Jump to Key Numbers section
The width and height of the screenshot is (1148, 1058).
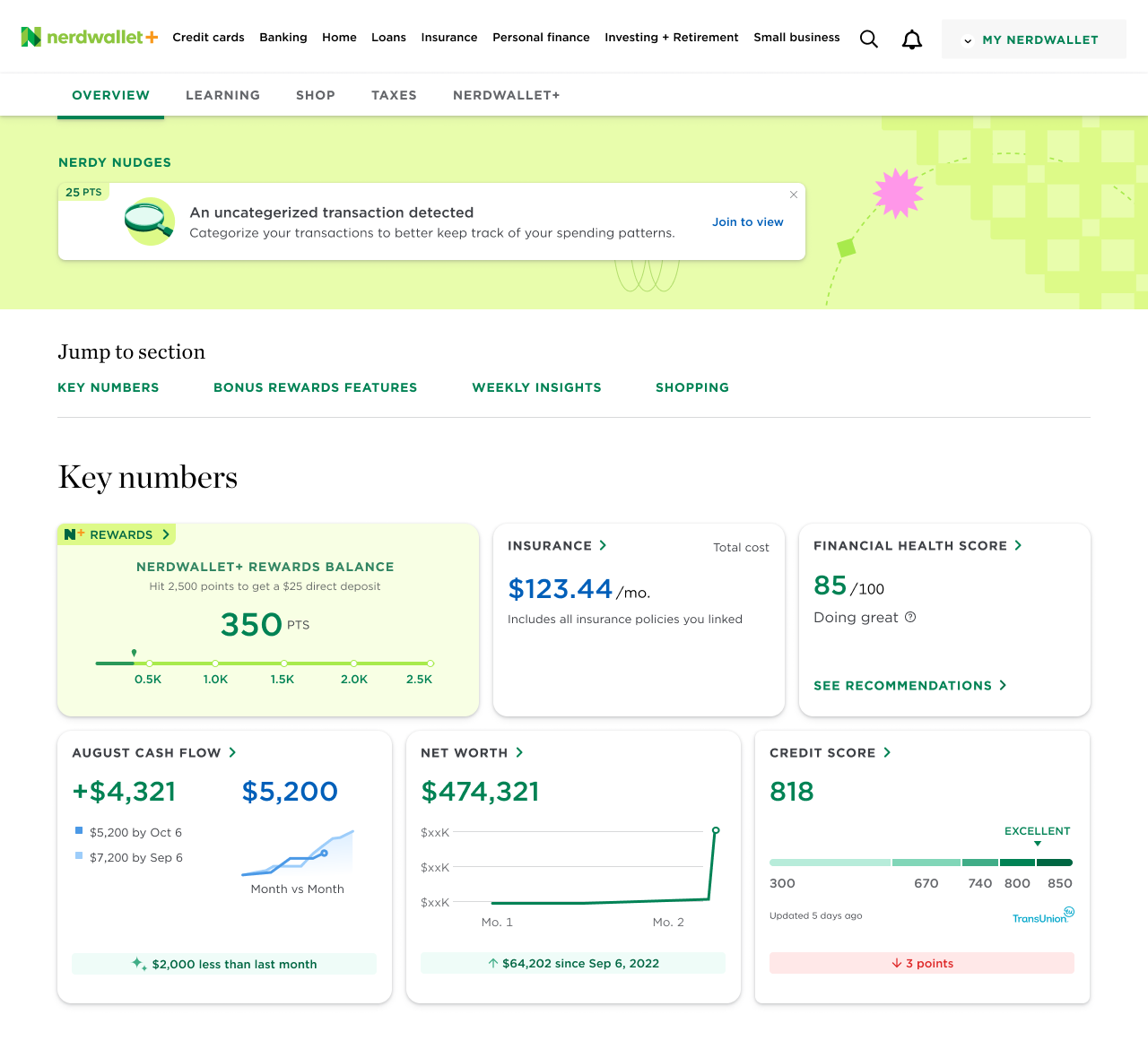[109, 387]
